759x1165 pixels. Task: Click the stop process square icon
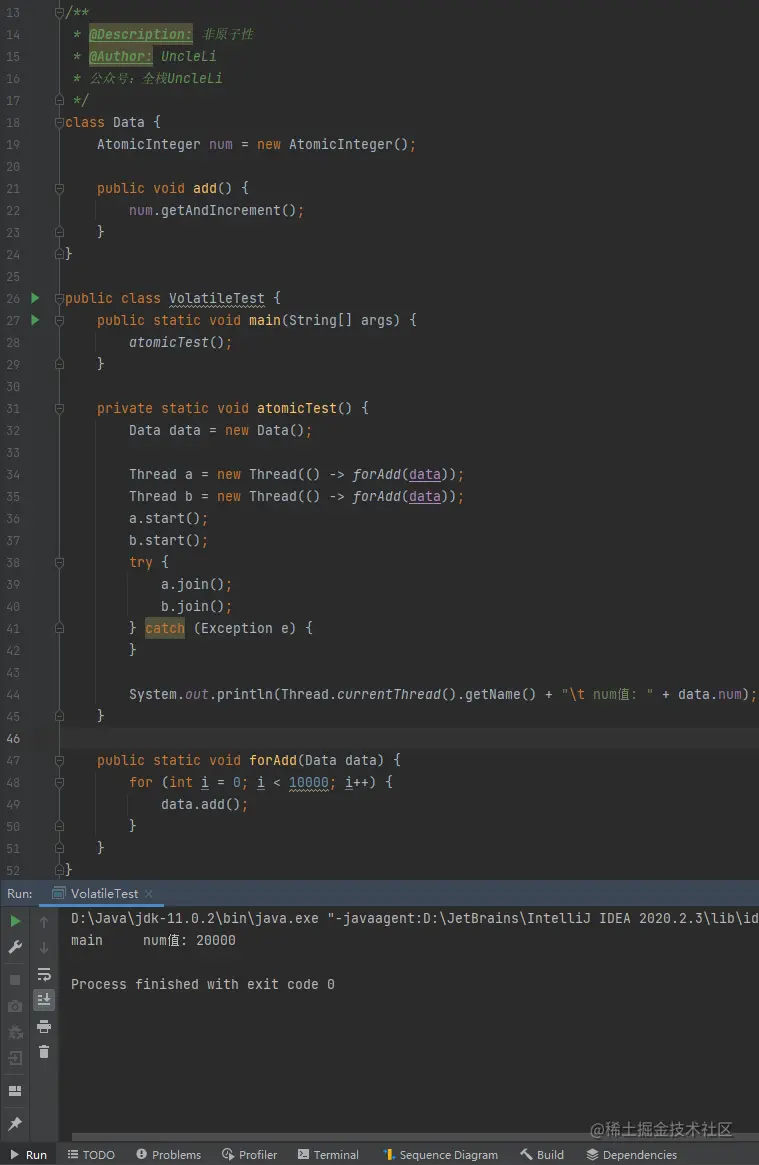click(15, 980)
